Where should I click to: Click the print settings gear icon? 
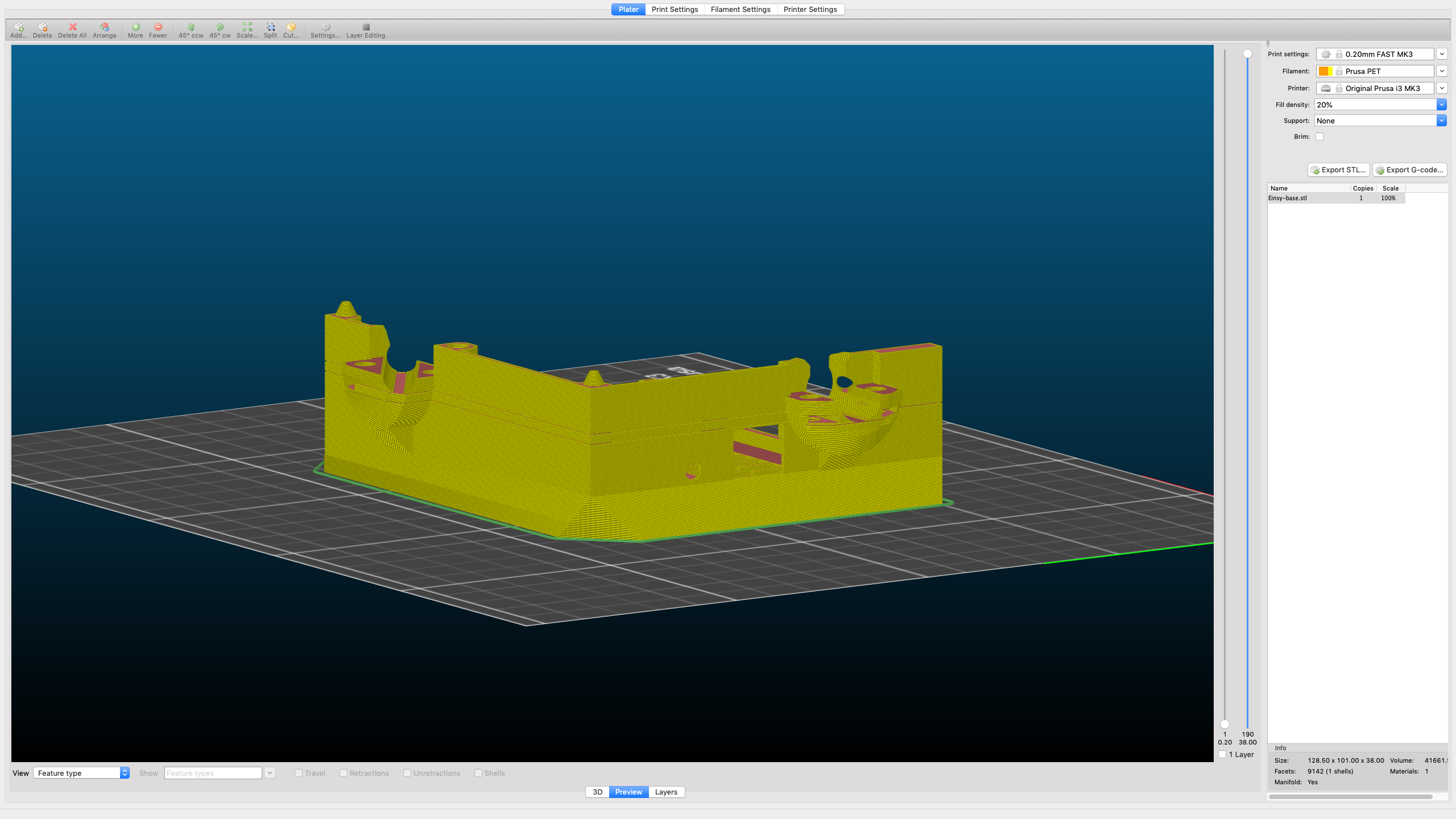click(1326, 54)
